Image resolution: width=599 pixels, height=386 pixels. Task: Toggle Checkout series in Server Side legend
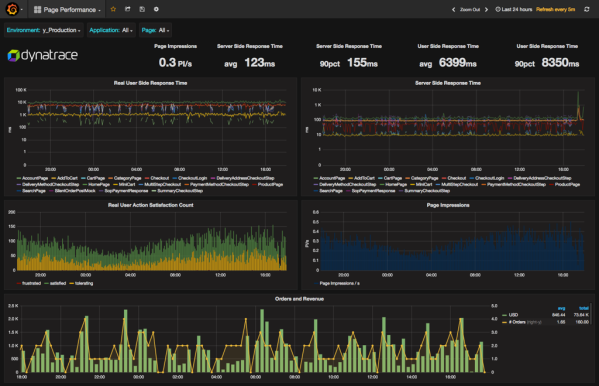pos(457,178)
